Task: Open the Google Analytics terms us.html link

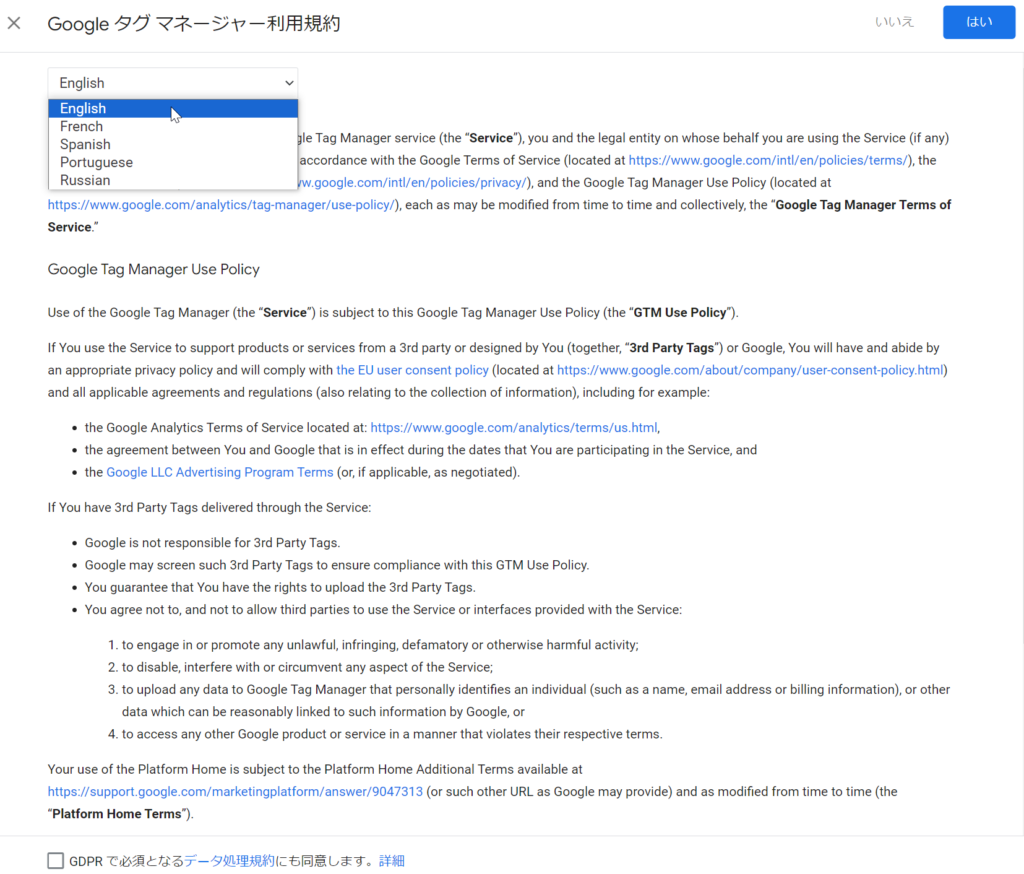Action: pos(513,428)
